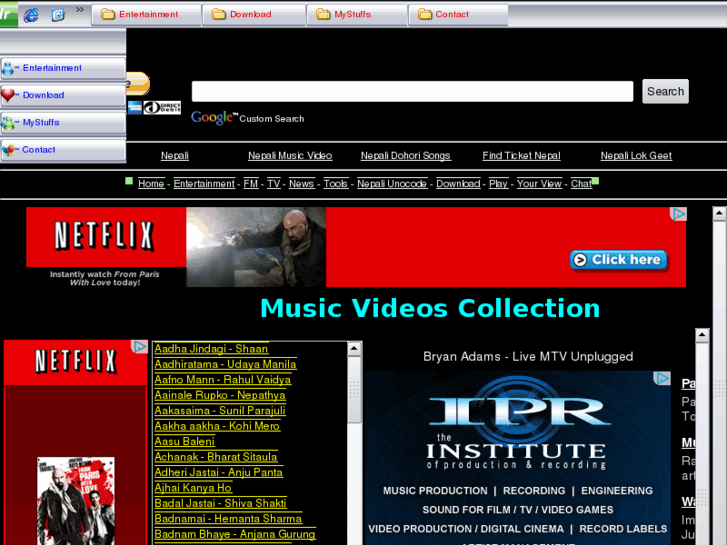Image resolution: width=727 pixels, height=545 pixels.
Task: Play Aakha aakha - Kohi Mero
Action: 217,426
